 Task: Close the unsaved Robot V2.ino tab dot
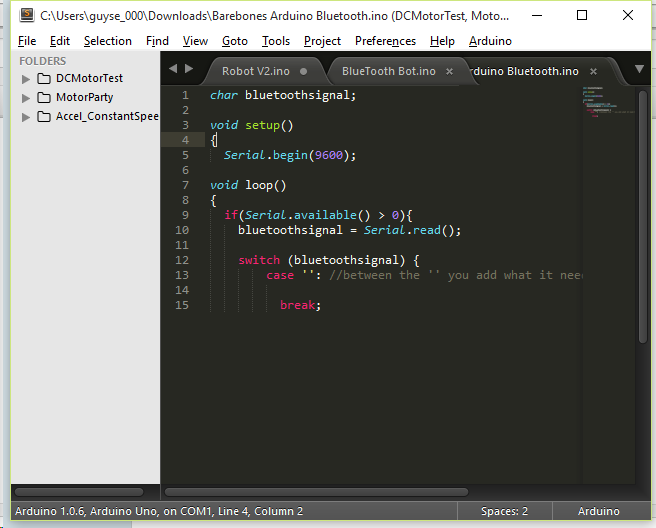pyautogui.click(x=304, y=72)
